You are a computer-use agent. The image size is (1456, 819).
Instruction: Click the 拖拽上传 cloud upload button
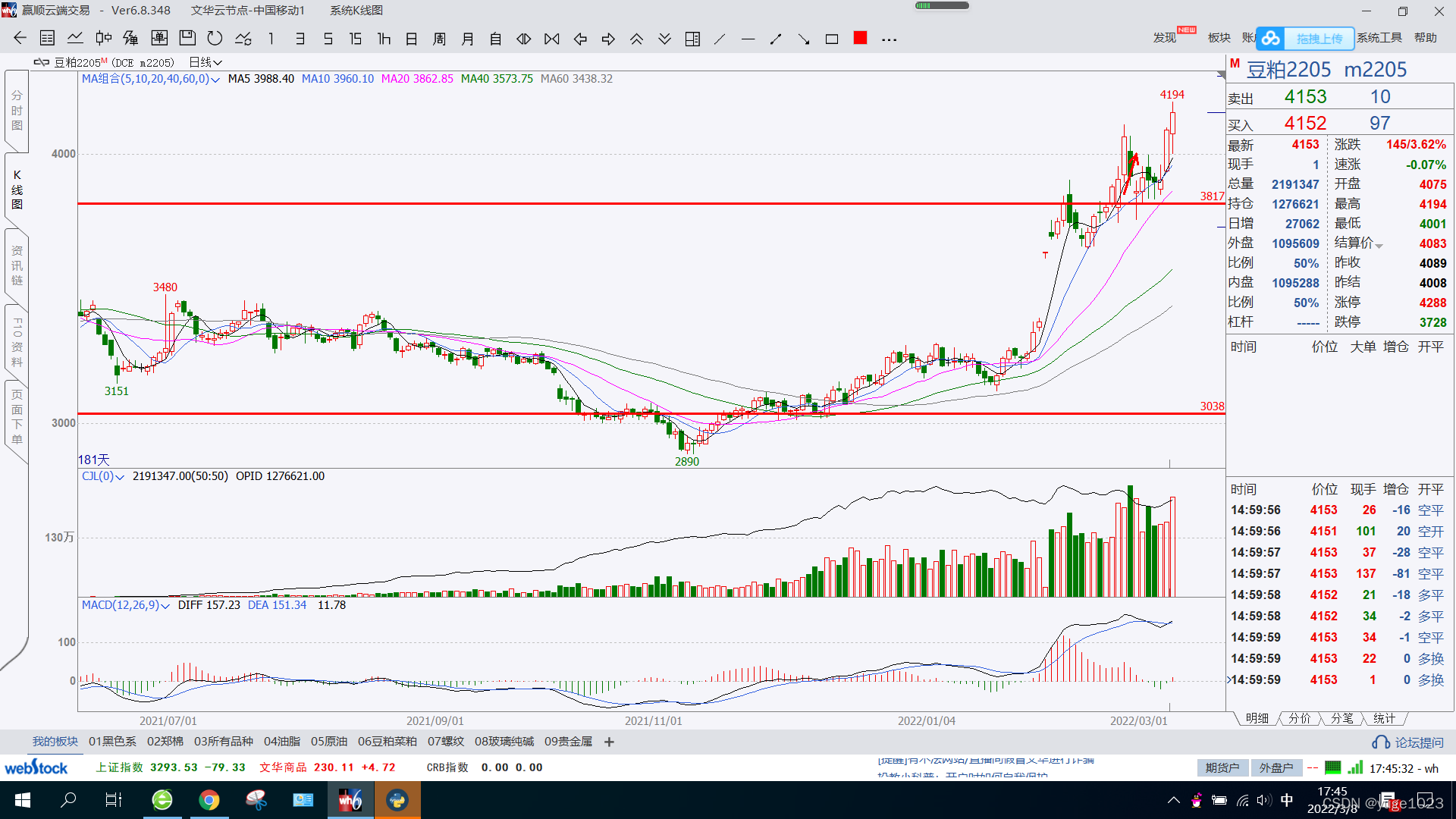[x=1306, y=38]
